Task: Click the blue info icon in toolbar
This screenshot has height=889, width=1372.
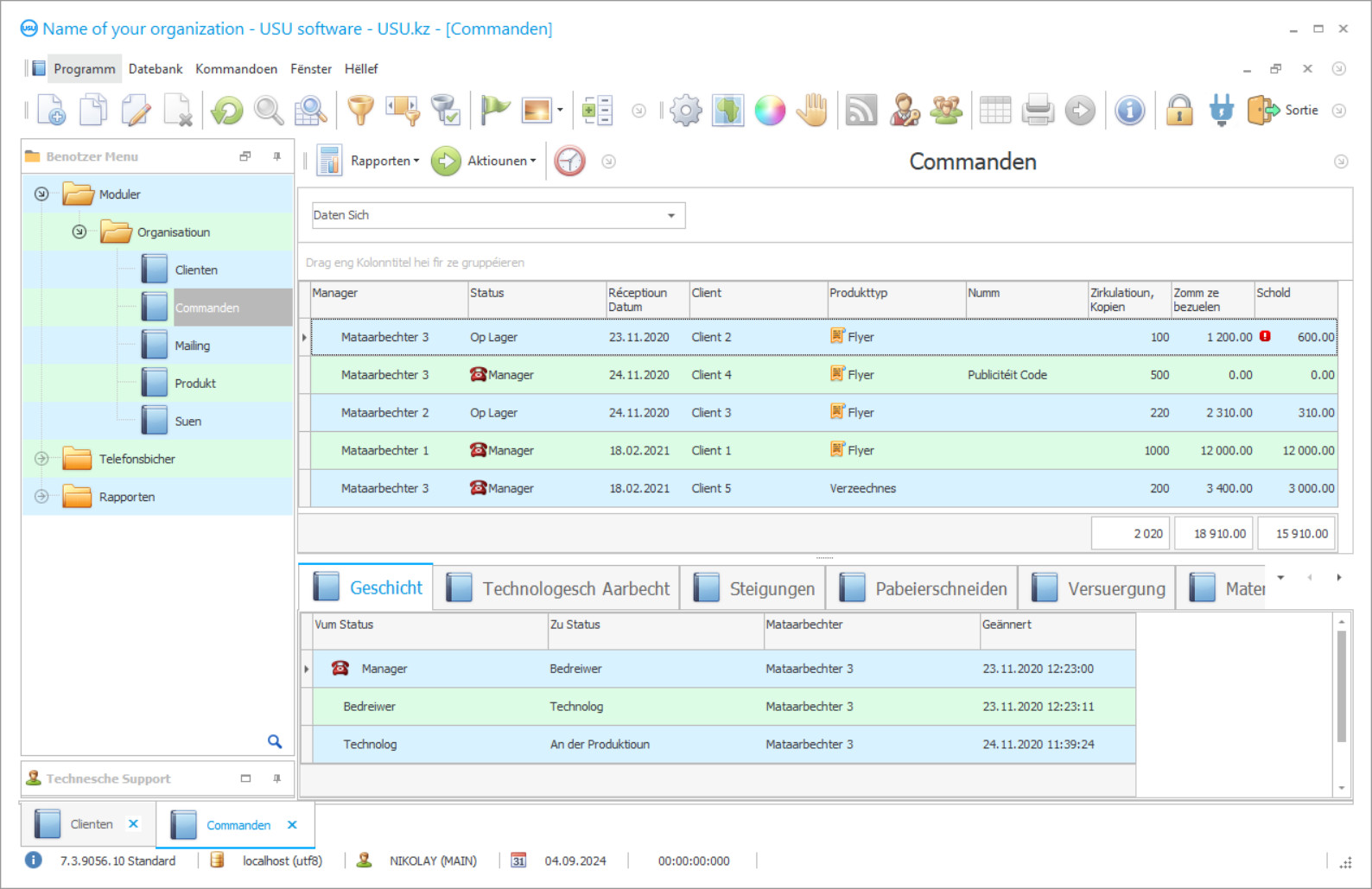Action: [x=1129, y=111]
